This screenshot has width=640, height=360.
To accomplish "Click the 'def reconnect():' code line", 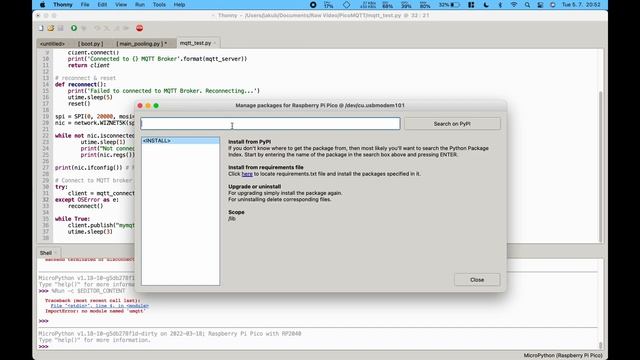I will tap(80, 84).
